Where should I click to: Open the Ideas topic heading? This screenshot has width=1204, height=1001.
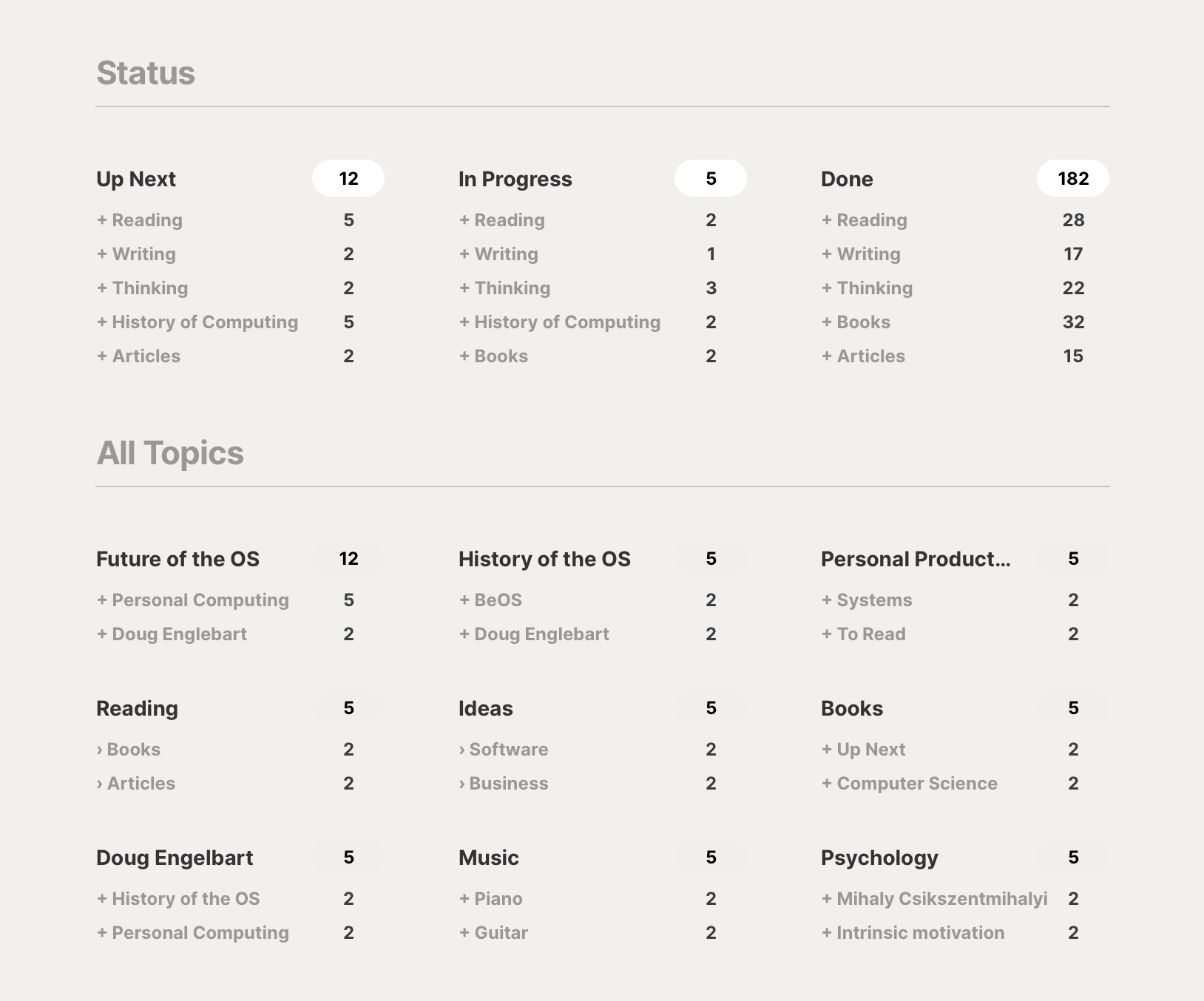[x=485, y=708]
